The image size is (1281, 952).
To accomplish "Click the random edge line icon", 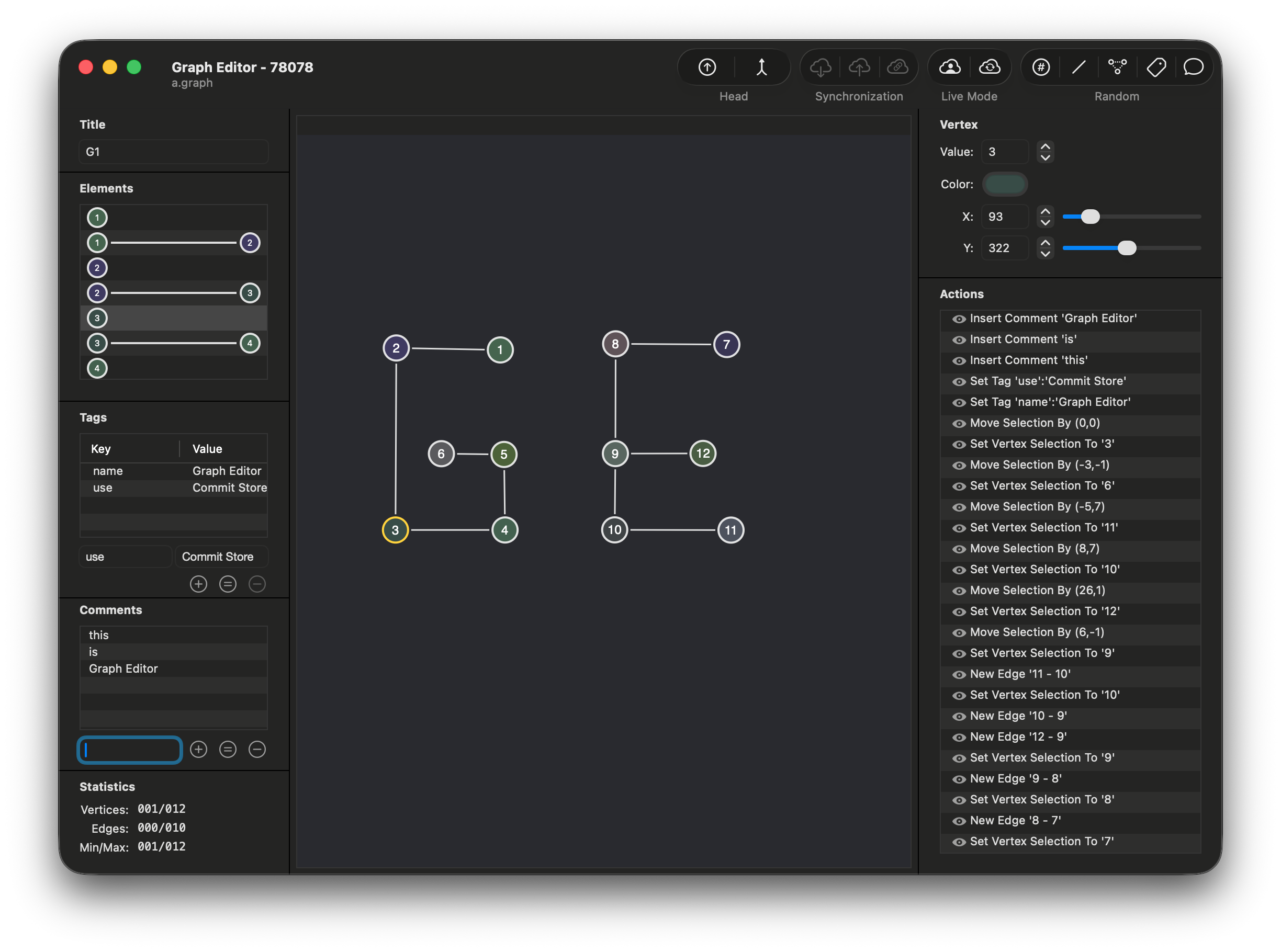I will (x=1078, y=67).
